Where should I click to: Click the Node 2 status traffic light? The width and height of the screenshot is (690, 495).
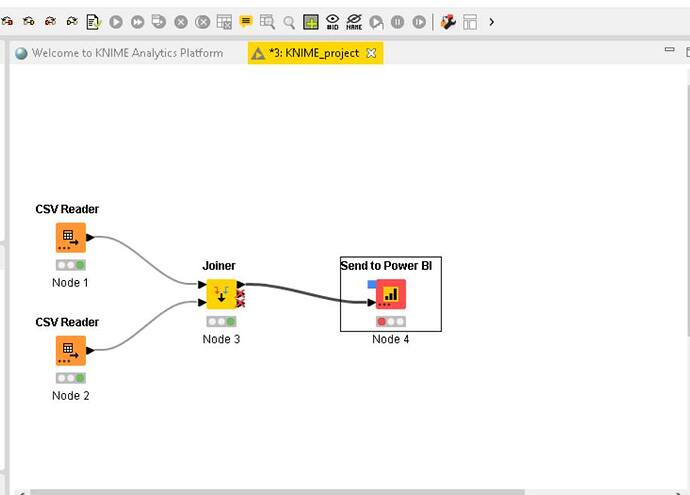[71, 378]
